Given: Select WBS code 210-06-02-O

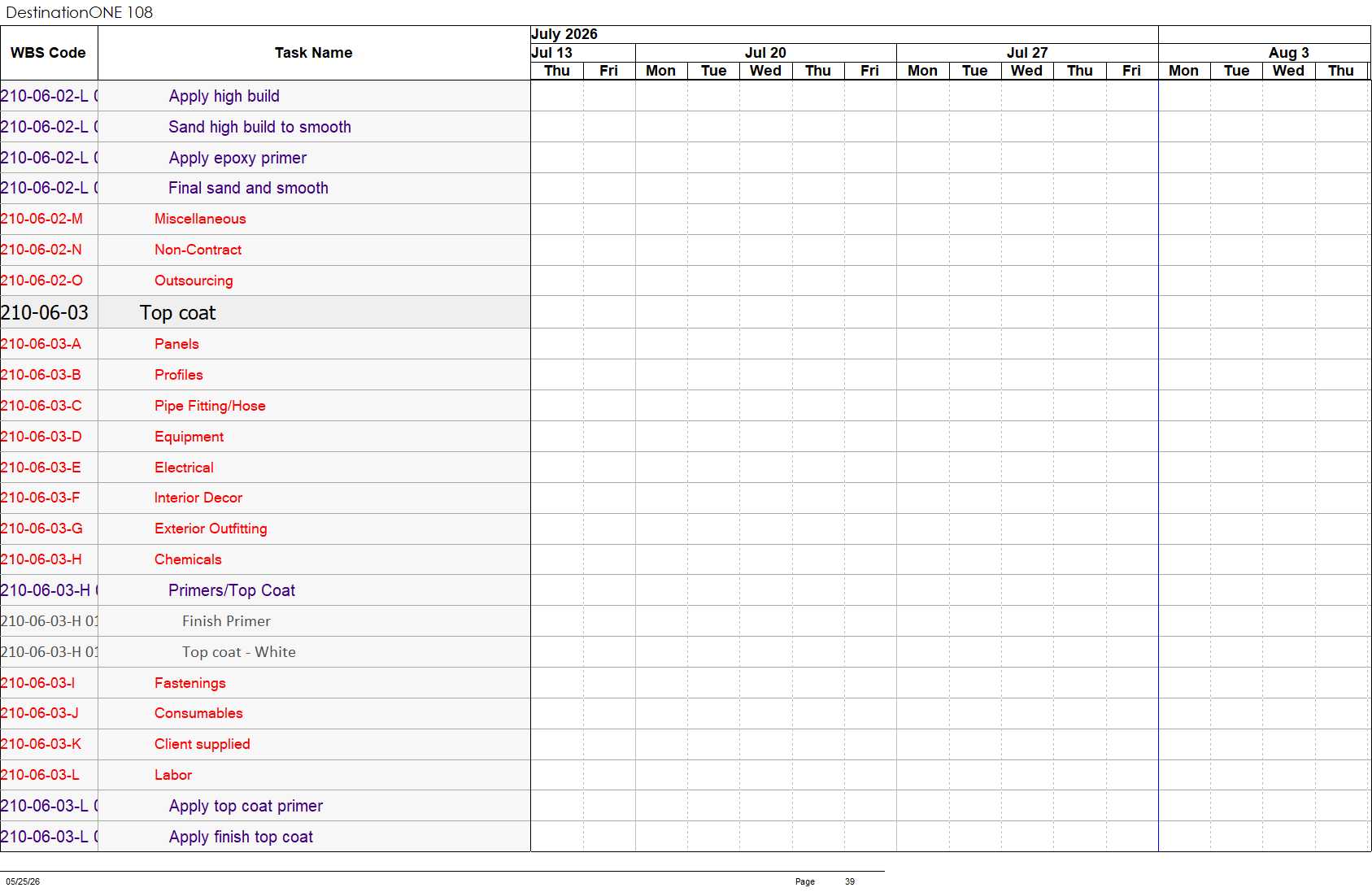Looking at the screenshot, I should [x=41, y=281].
